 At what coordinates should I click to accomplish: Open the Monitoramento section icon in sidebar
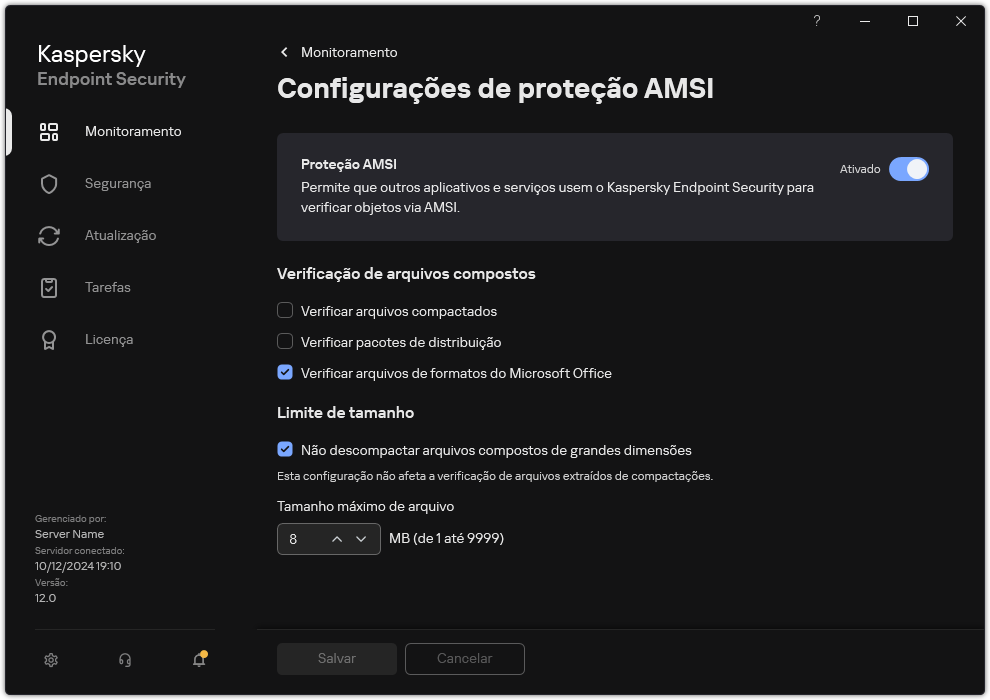pos(49,131)
